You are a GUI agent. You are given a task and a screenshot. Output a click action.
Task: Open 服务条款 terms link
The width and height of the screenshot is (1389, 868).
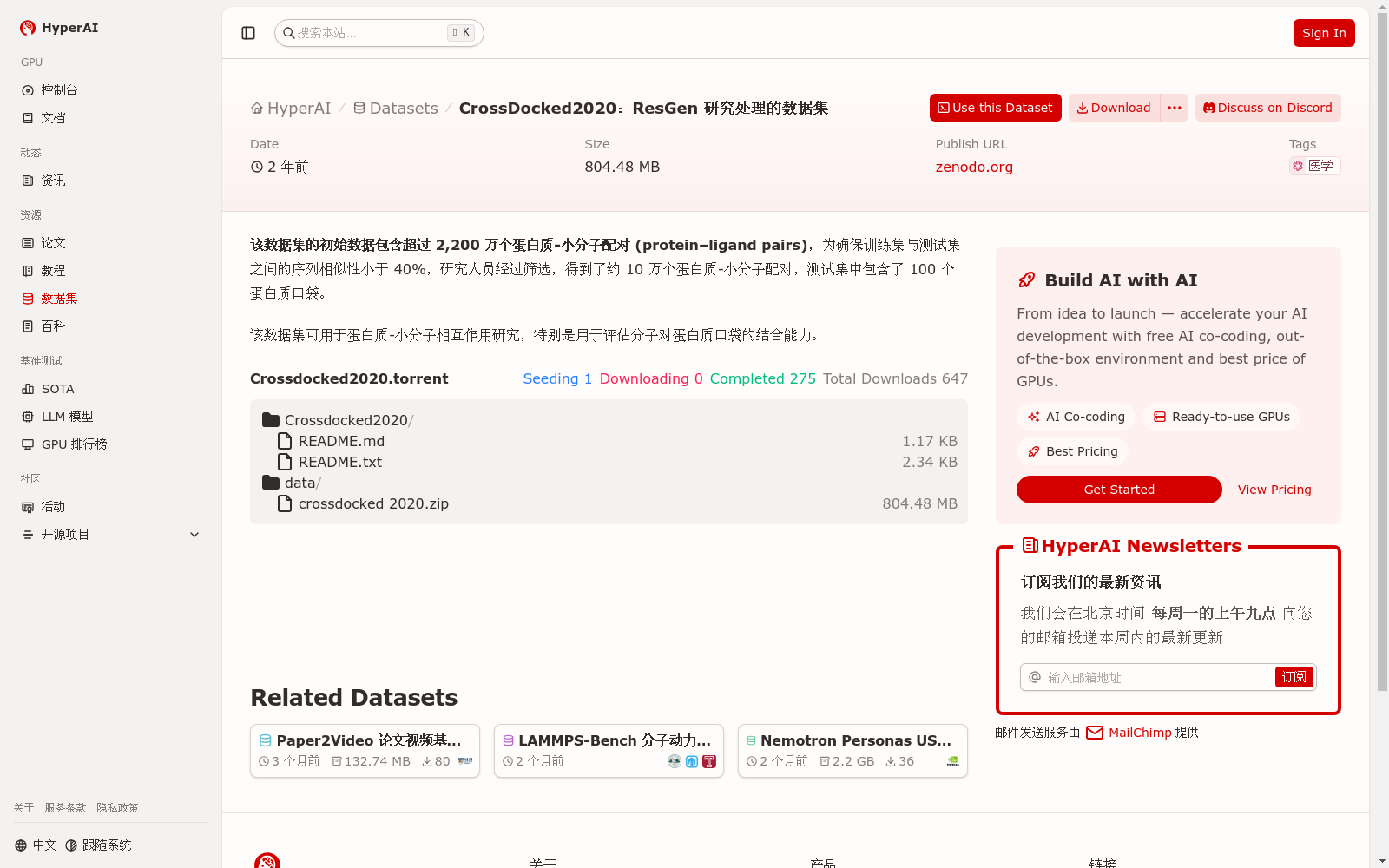tap(65, 808)
